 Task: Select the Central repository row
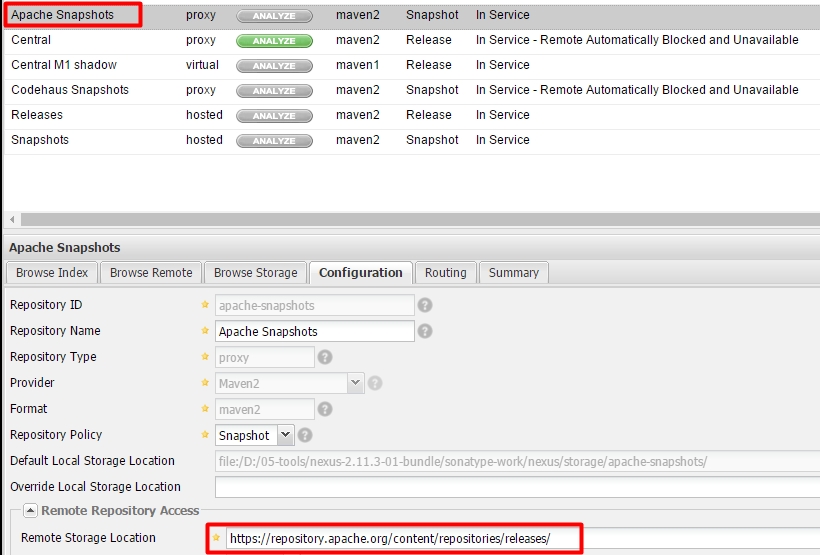click(412, 40)
